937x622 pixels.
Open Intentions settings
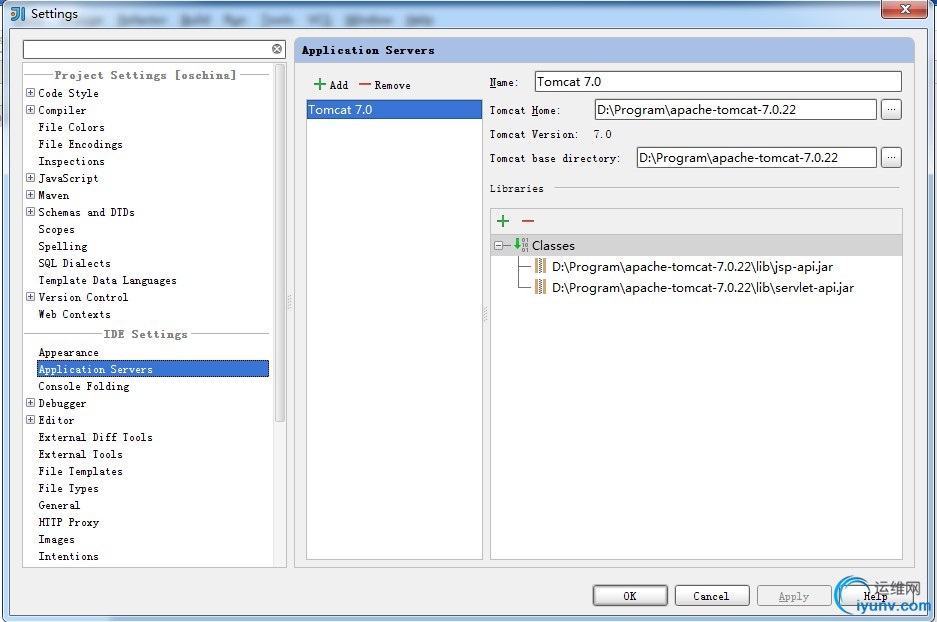pos(68,556)
